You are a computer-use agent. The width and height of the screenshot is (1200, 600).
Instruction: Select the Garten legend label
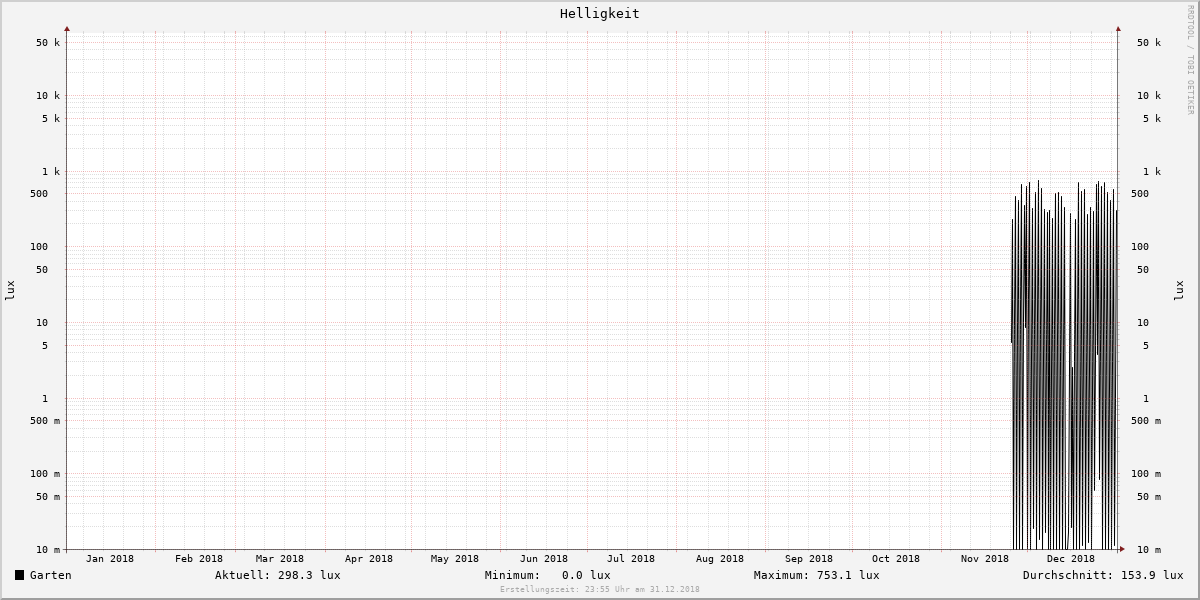(x=50, y=575)
